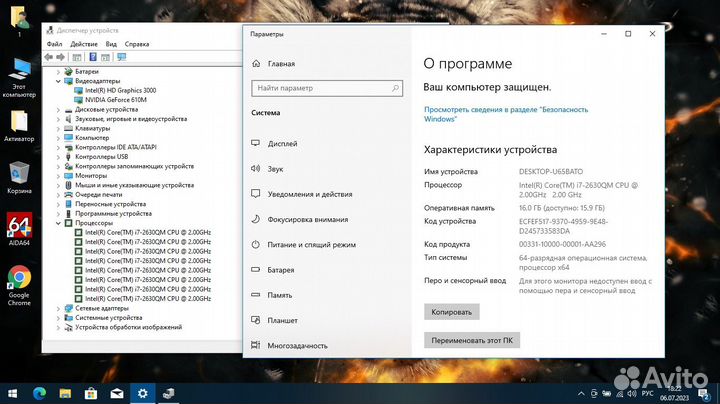Image resolution: width=720 pixels, height=404 pixels.
Task: Open the Безопасность Windows details link
Action: click(506, 114)
